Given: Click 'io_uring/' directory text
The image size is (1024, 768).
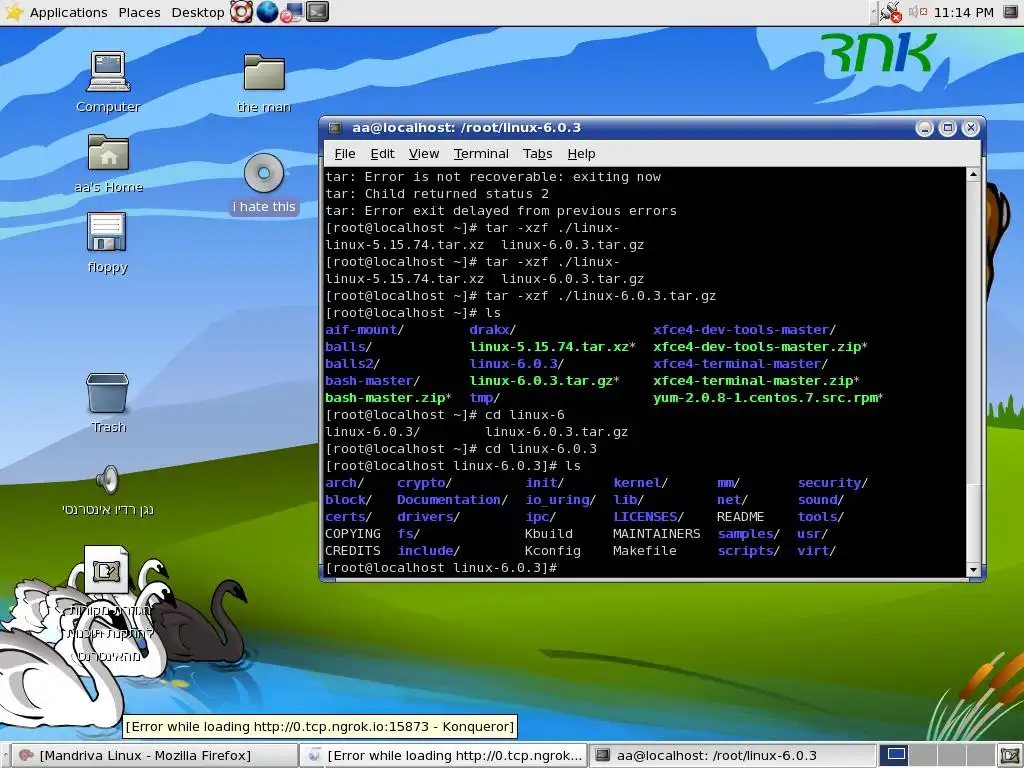Looking at the screenshot, I should click(560, 500).
